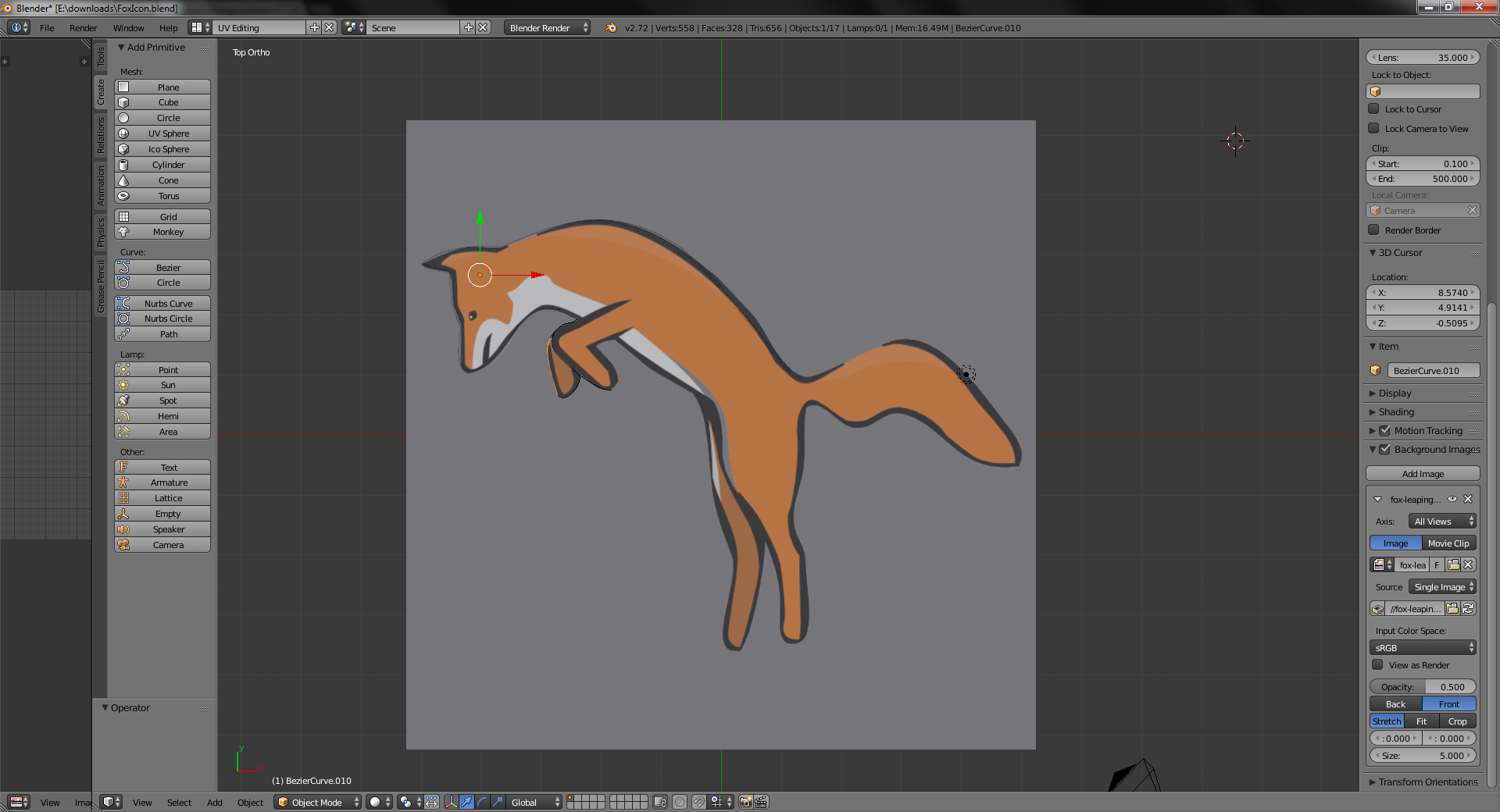Open the Single Image source dropdown
Viewport: 1500px width, 812px height.
tap(1442, 587)
